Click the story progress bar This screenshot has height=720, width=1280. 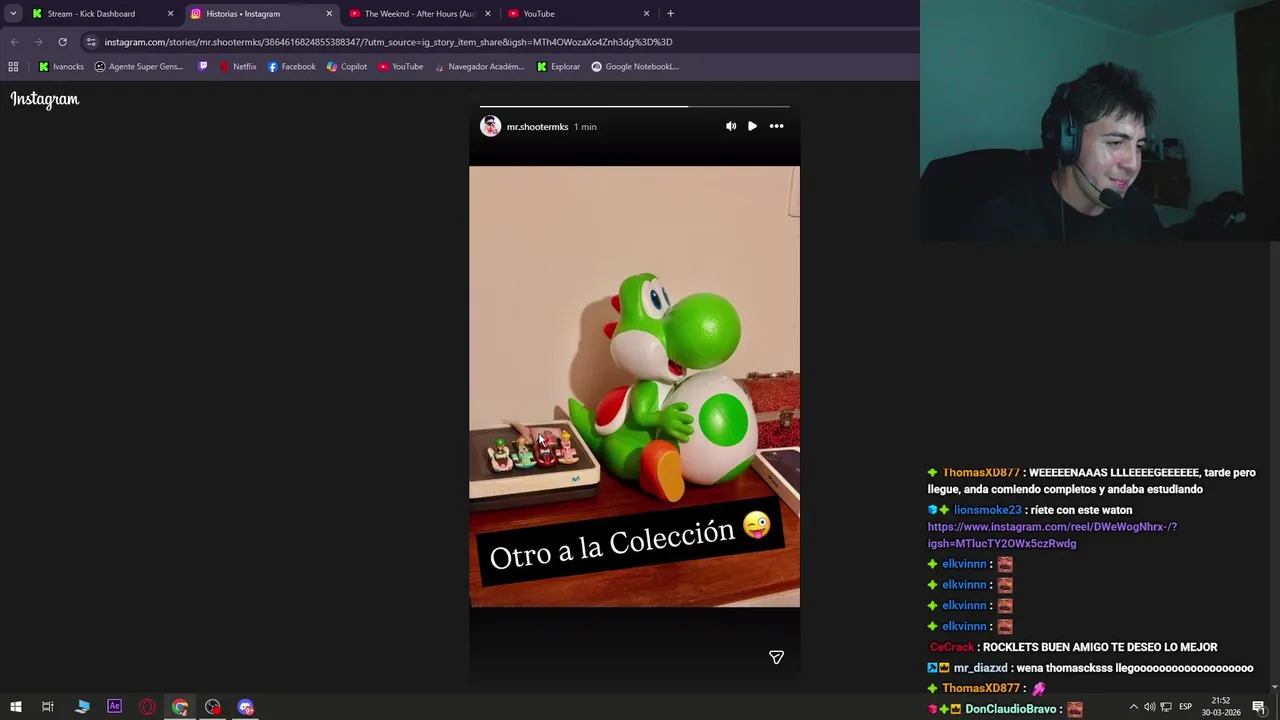click(x=635, y=106)
